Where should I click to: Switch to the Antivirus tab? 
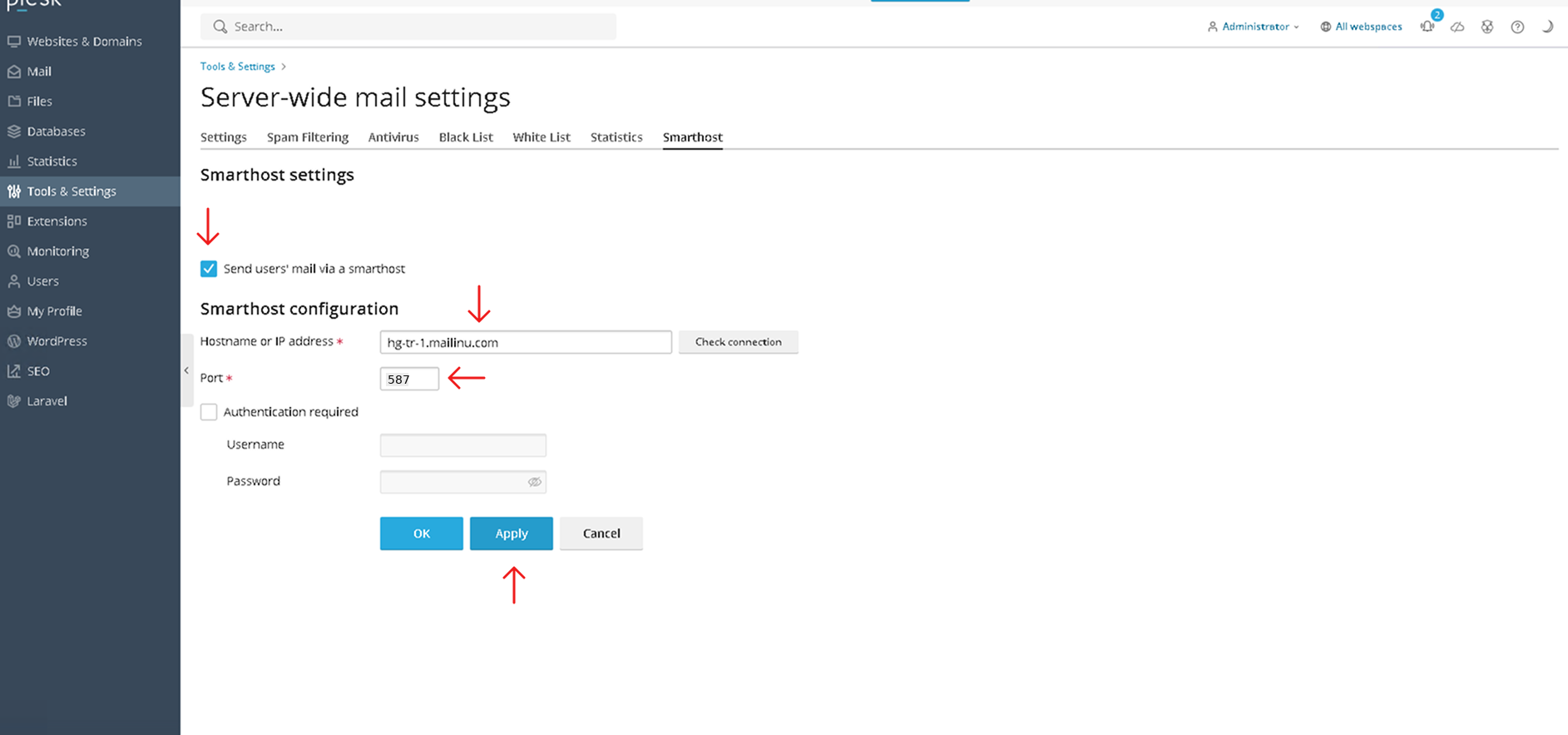tap(393, 137)
